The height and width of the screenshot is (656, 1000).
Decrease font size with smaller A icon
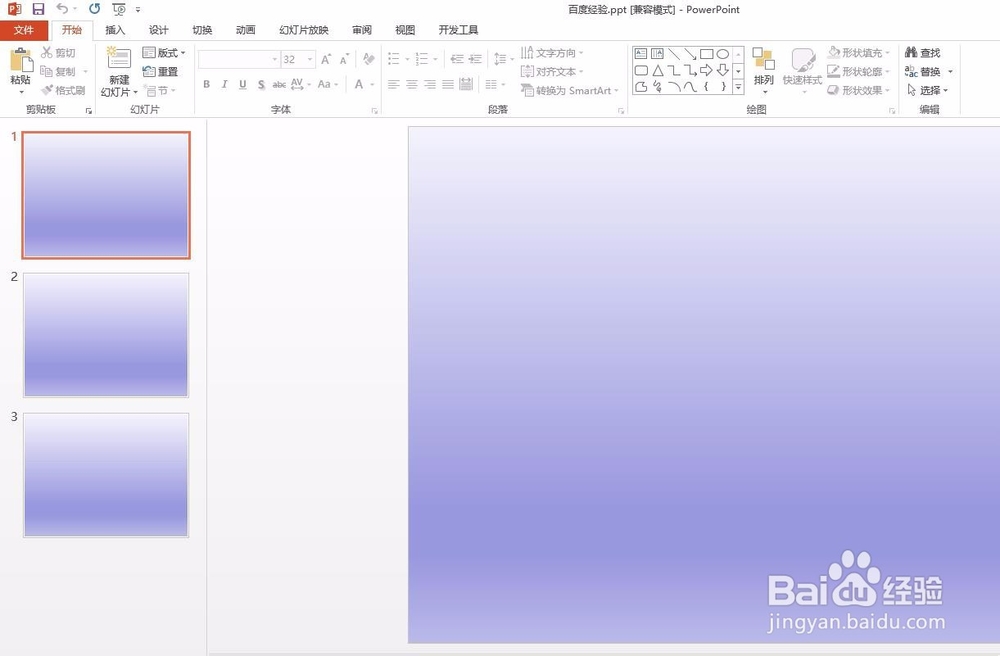pos(344,59)
